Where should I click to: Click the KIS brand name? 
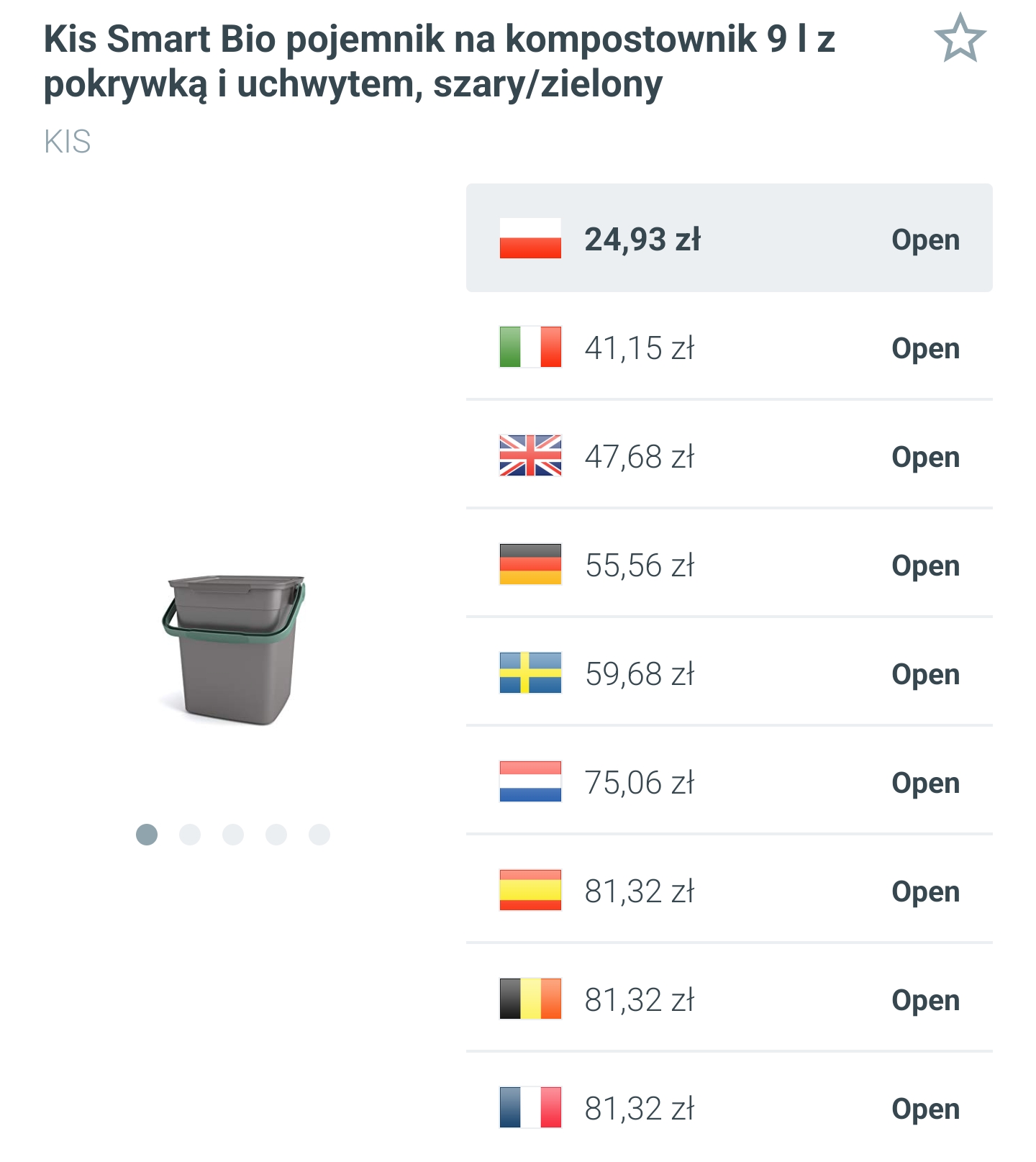coord(66,142)
